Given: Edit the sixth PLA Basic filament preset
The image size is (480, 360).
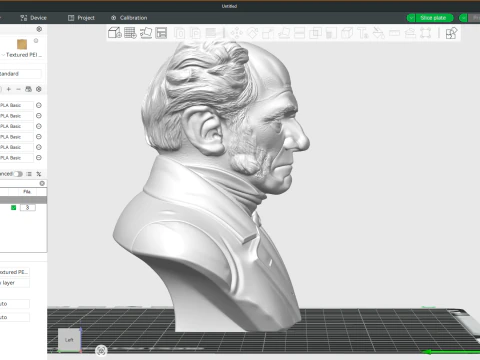Looking at the screenshot, I should coord(39,158).
